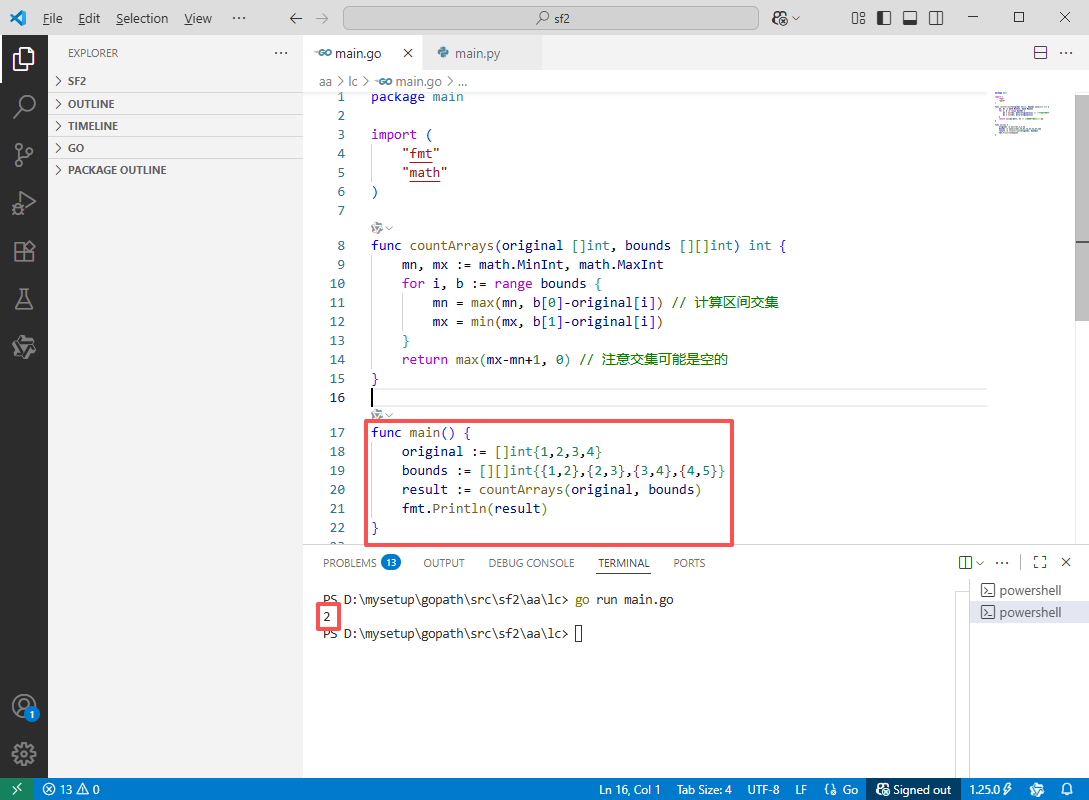Open Explorer Views and More Actions ellipsis
Viewport: 1089px width, 800px height.
click(x=281, y=53)
